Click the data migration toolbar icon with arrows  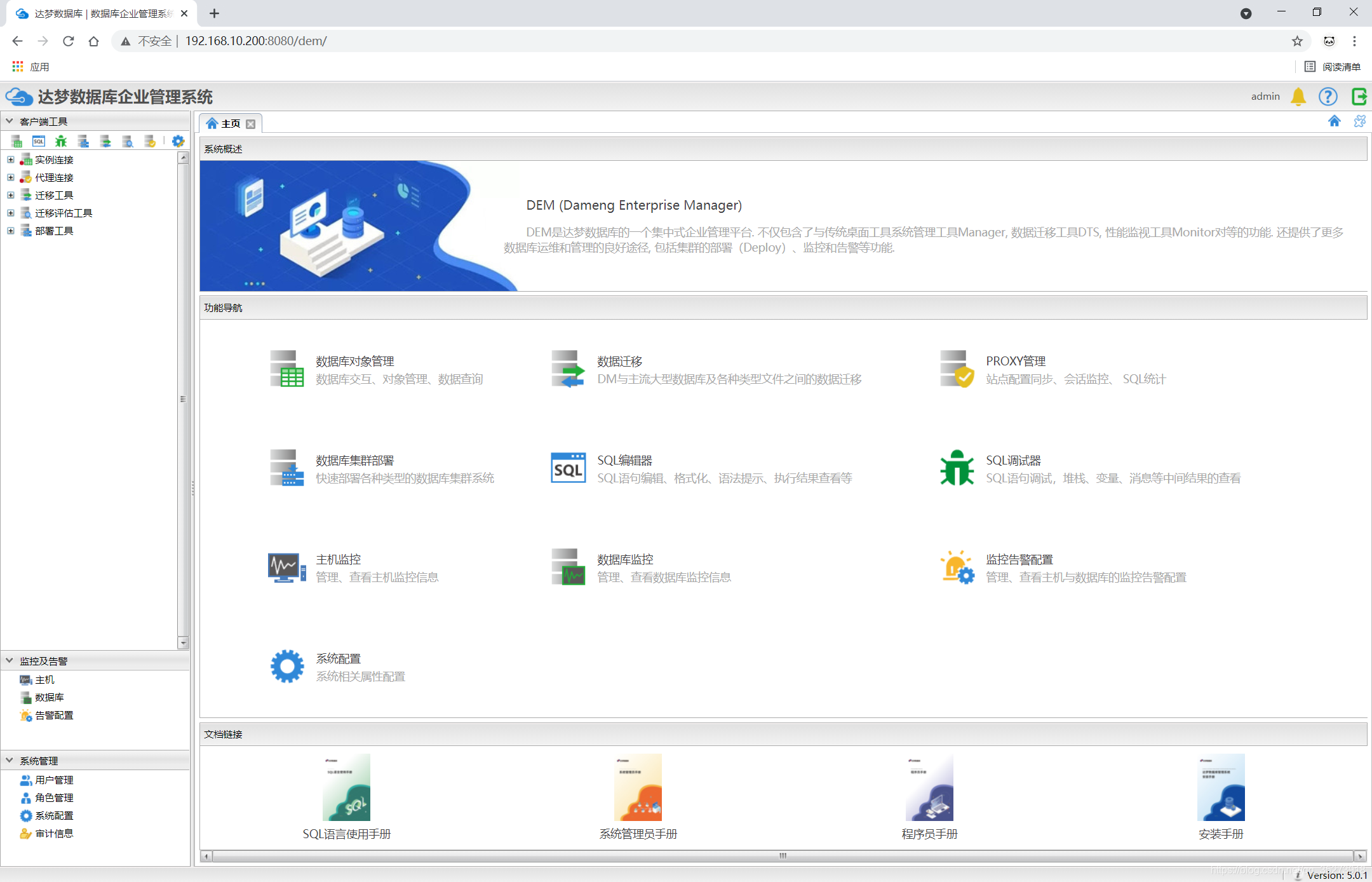[x=105, y=141]
